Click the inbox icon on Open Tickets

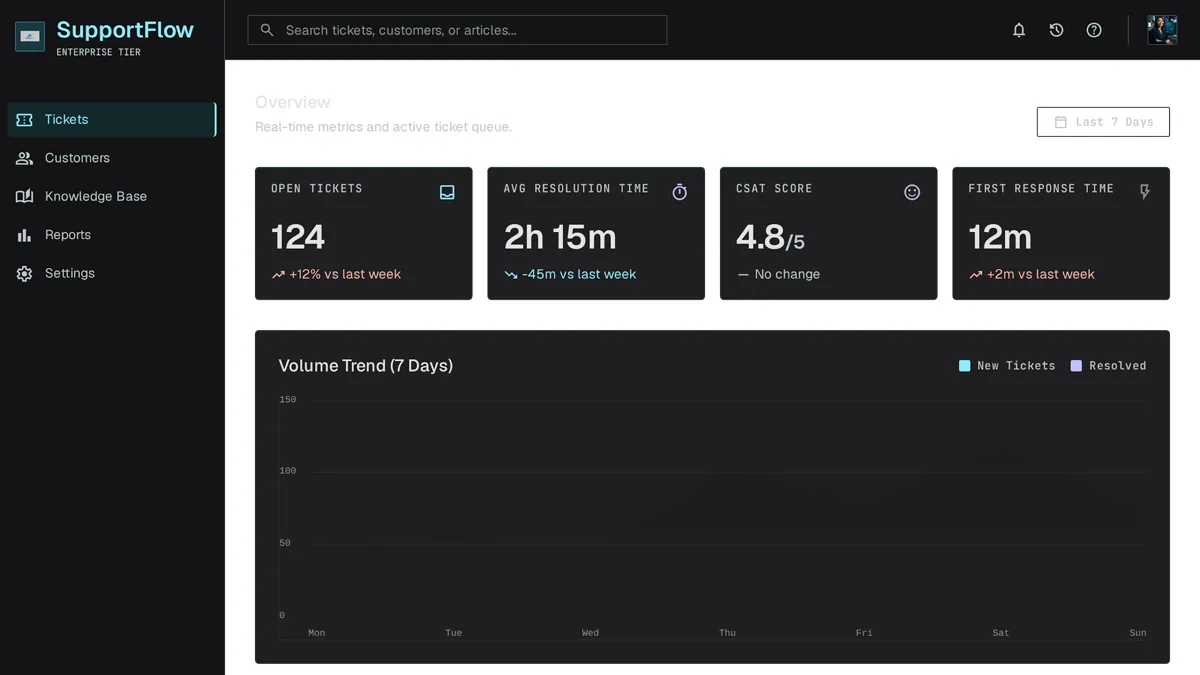tap(447, 192)
